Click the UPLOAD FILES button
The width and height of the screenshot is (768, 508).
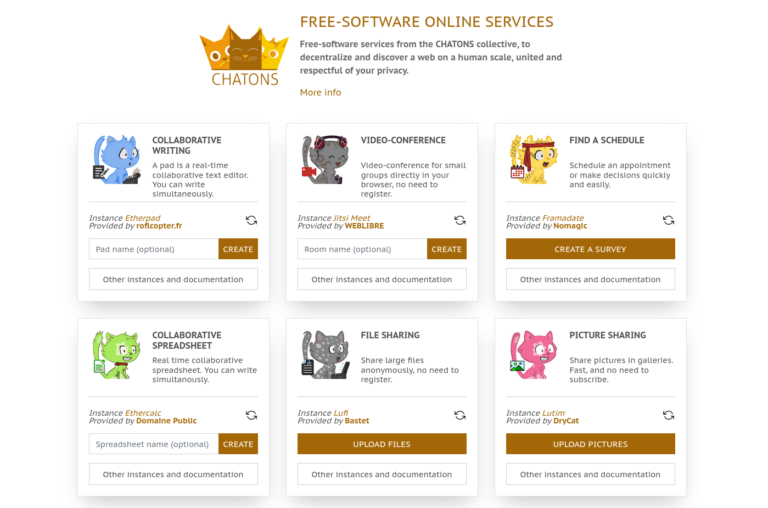coord(382,444)
